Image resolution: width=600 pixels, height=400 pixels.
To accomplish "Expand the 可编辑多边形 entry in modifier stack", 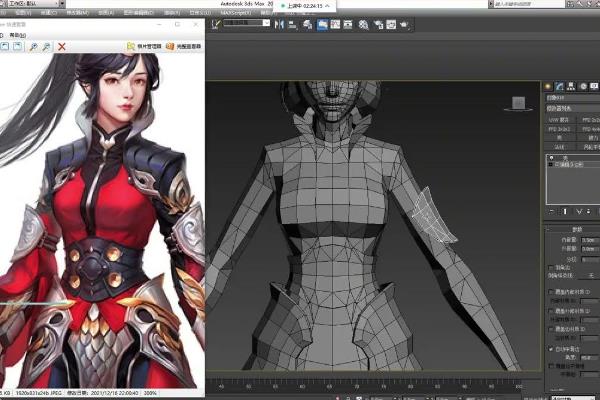I will pos(551,165).
